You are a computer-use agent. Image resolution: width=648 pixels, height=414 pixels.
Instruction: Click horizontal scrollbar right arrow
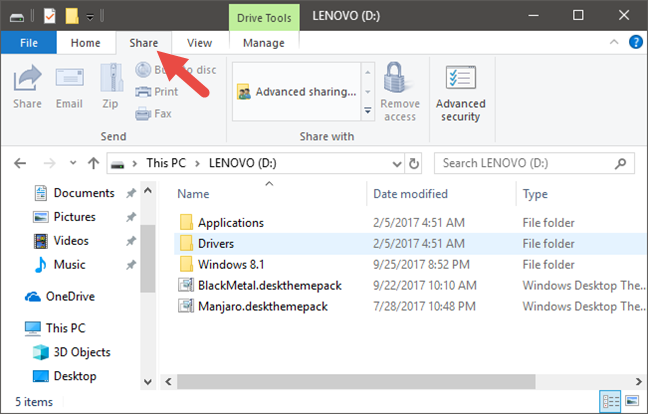coord(638,381)
